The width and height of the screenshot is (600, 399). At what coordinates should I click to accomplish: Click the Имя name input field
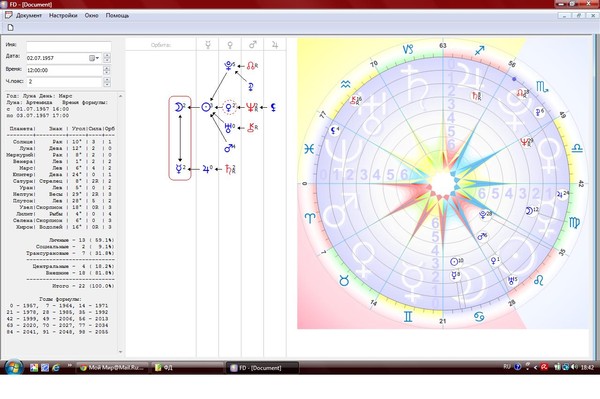[68, 46]
